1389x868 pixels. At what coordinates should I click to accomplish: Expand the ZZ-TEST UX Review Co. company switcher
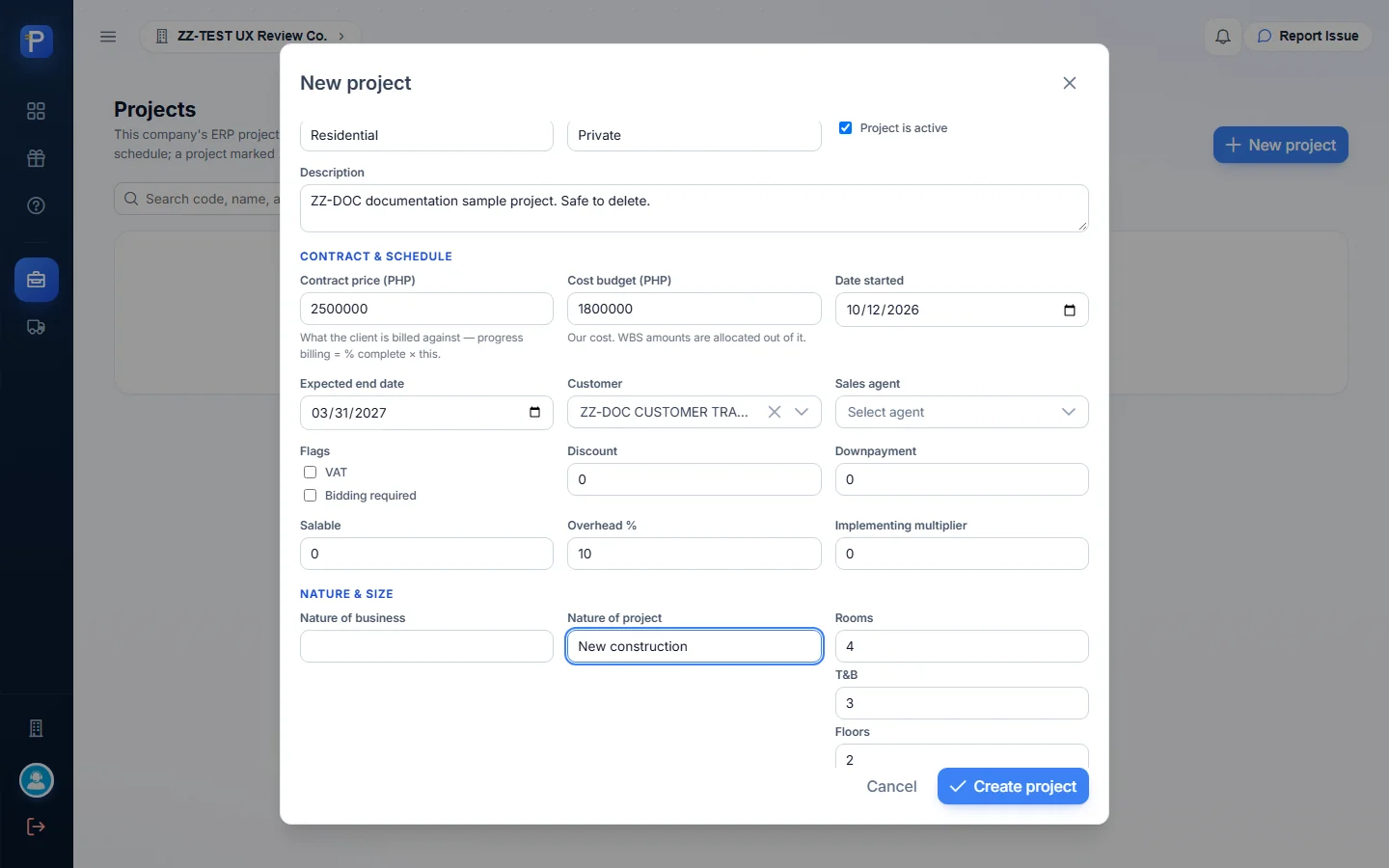251,37
